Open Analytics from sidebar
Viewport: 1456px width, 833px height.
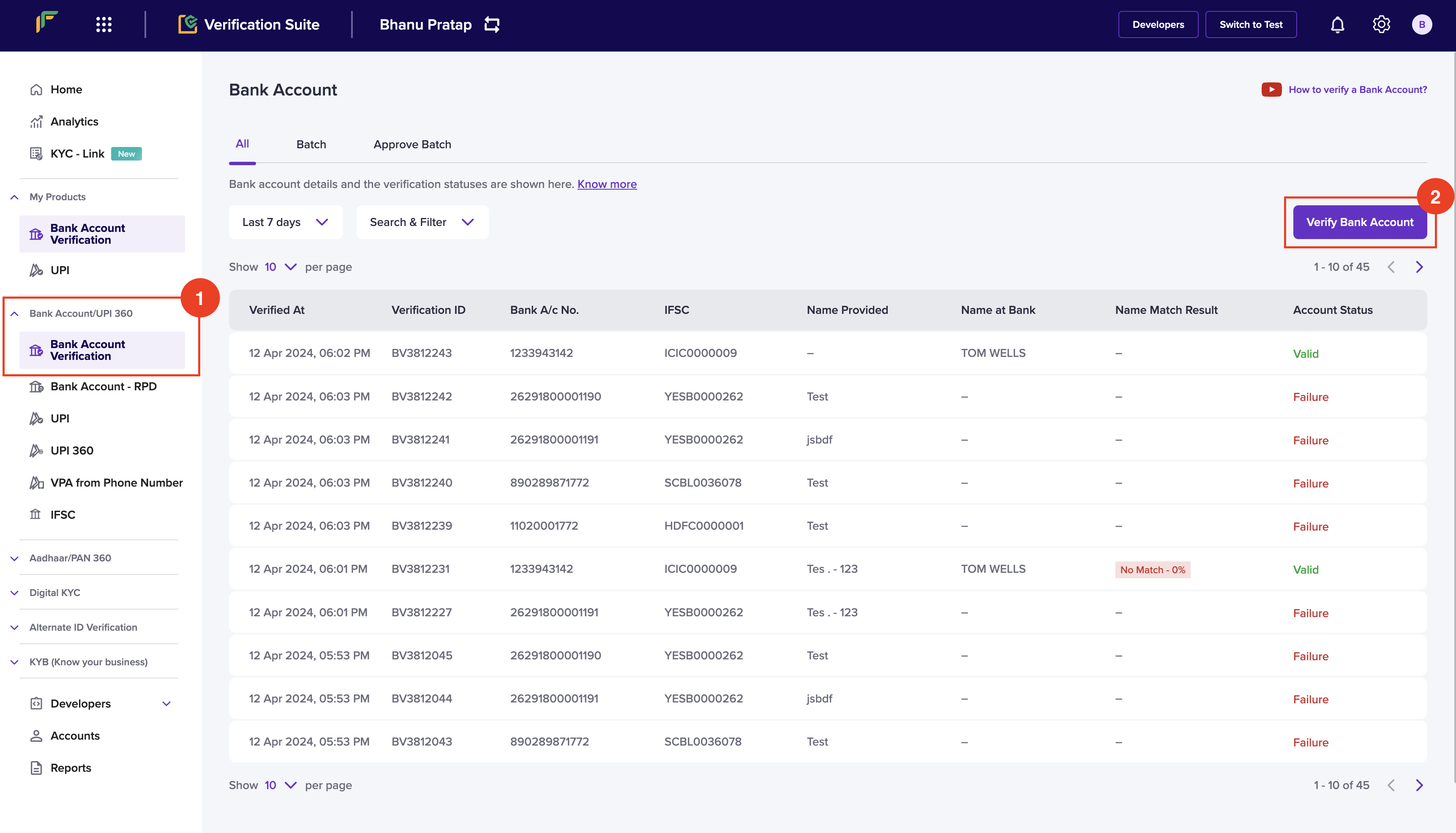click(74, 121)
